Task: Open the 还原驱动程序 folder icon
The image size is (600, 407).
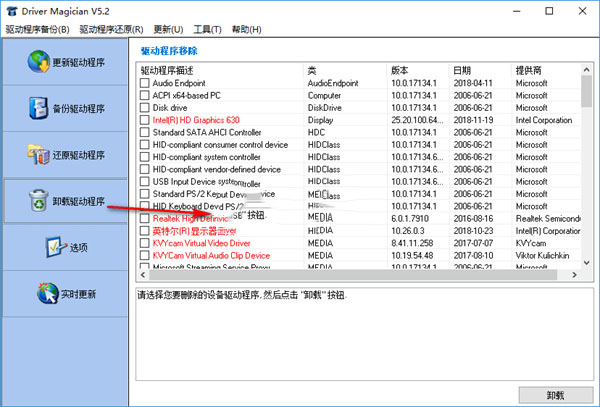Action: click(x=38, y=155)
